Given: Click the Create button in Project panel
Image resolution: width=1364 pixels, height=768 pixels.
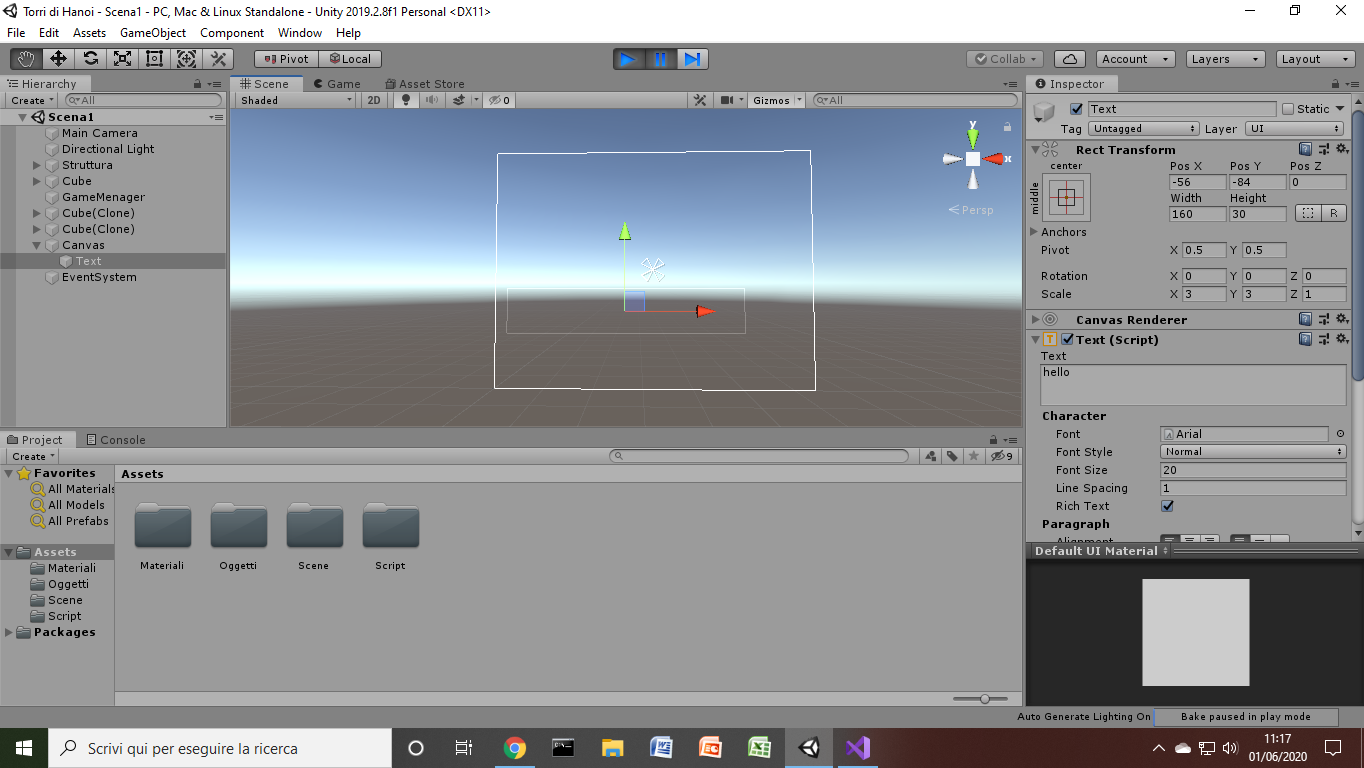Looking at the screenshot, I should tap(33, 456).
